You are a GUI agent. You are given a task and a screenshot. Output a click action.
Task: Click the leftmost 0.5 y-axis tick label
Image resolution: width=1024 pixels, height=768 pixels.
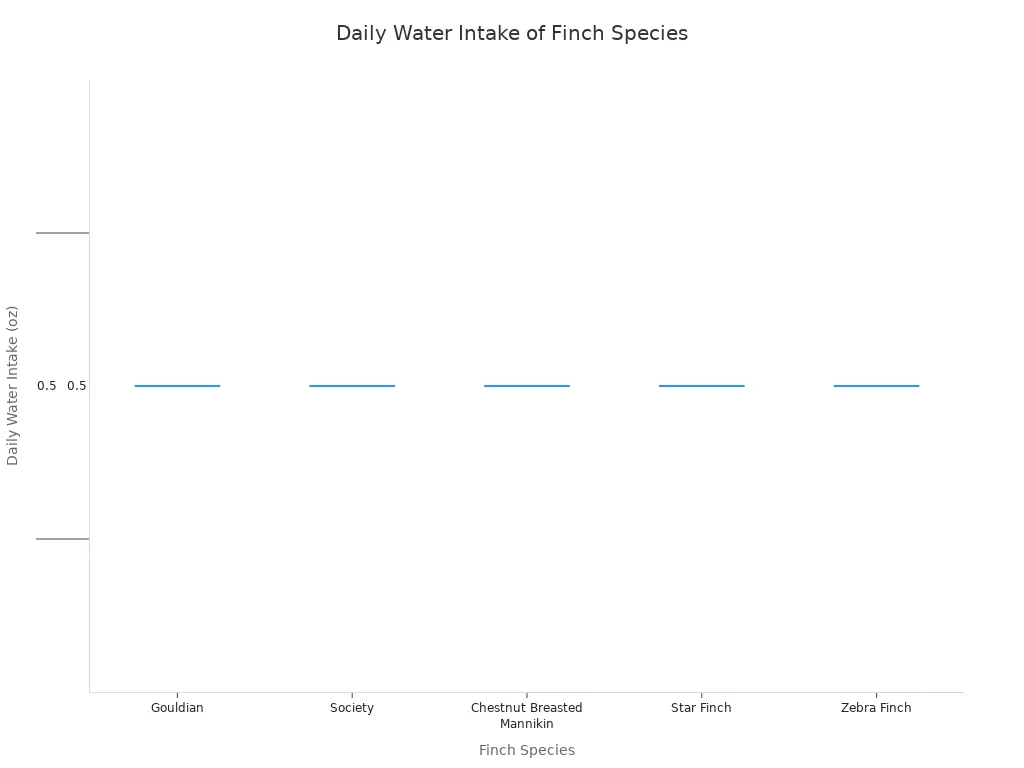click(x=47, y=386)
